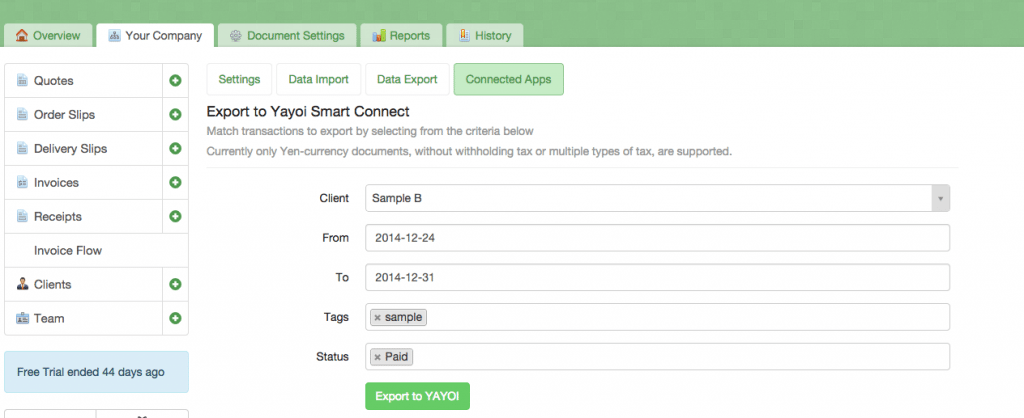
Task: Click the History tab icon
Action: (x=464, y=35)
